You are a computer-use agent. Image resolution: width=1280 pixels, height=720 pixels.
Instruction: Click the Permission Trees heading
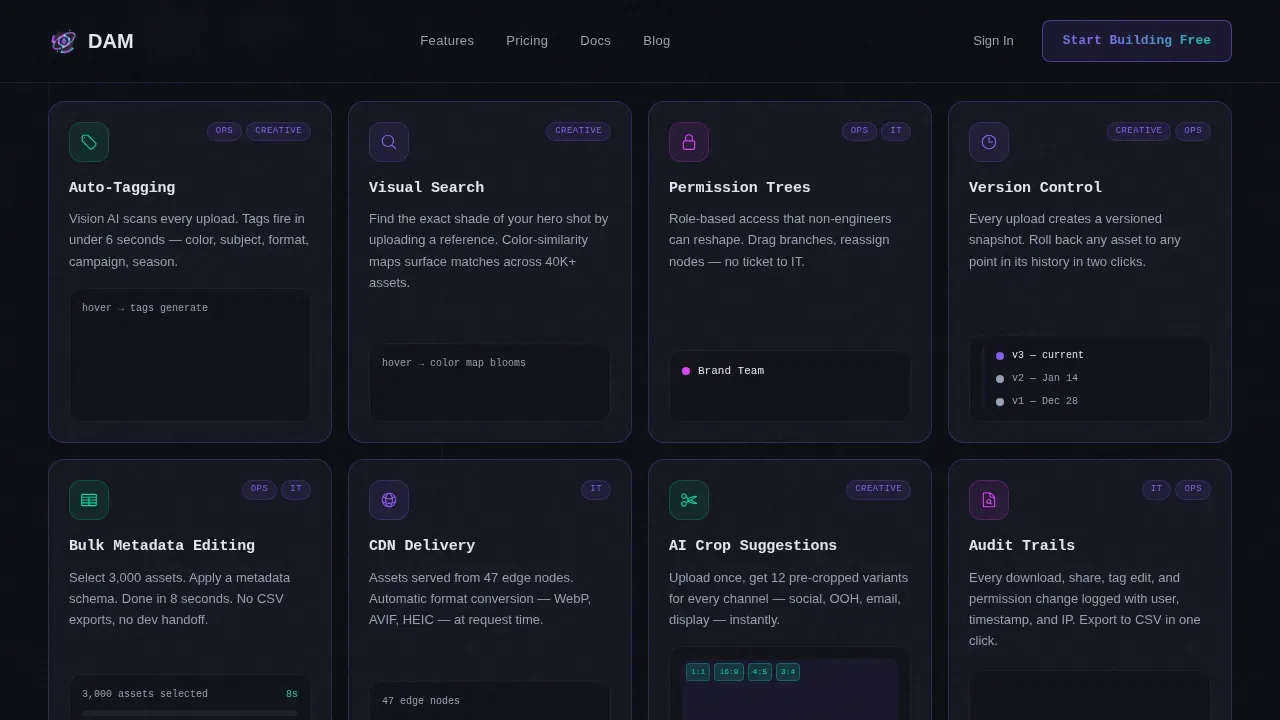click(x=740, y=188)
